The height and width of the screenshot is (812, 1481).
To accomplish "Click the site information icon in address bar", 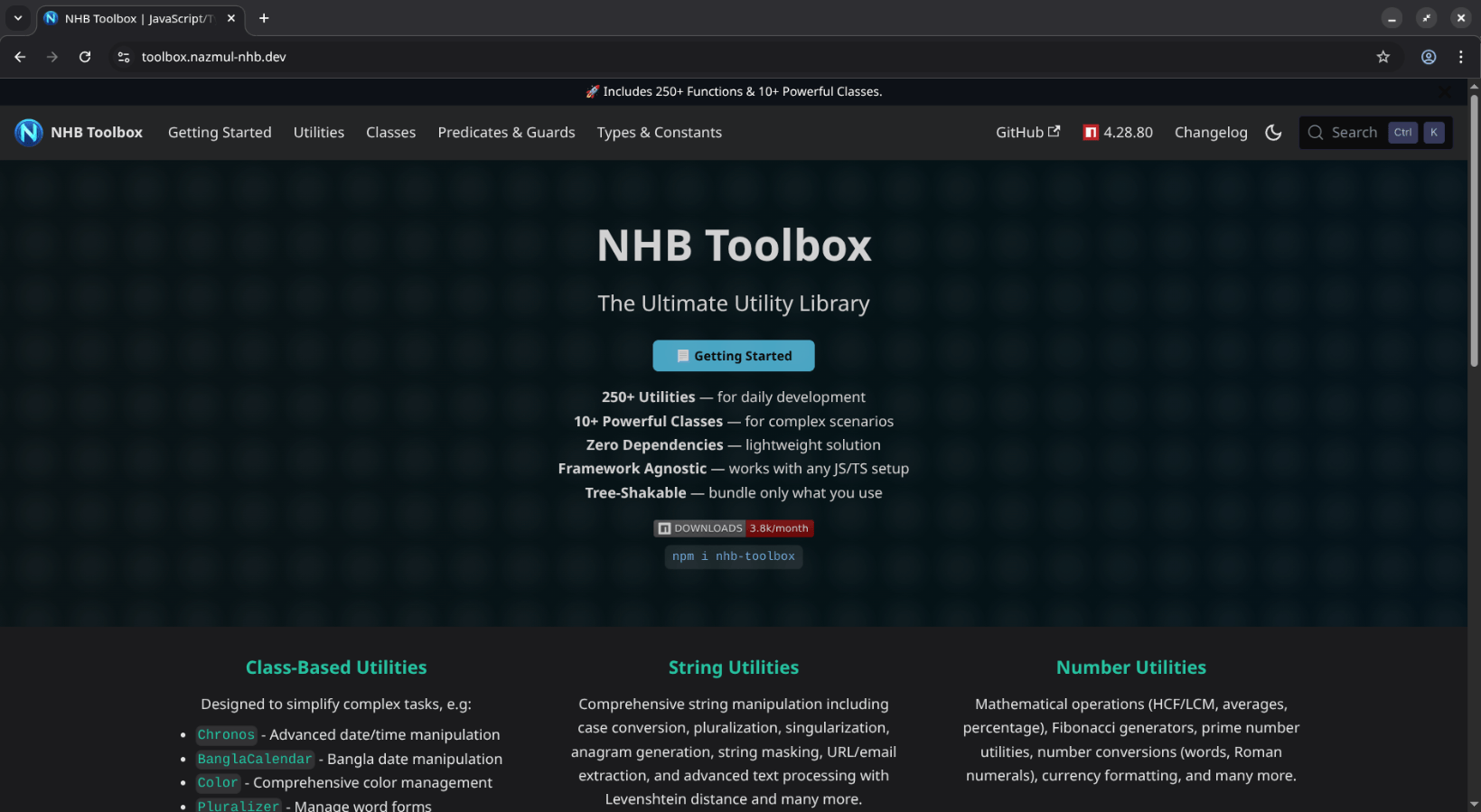I will pyautogui.click(x=124, y=57).
